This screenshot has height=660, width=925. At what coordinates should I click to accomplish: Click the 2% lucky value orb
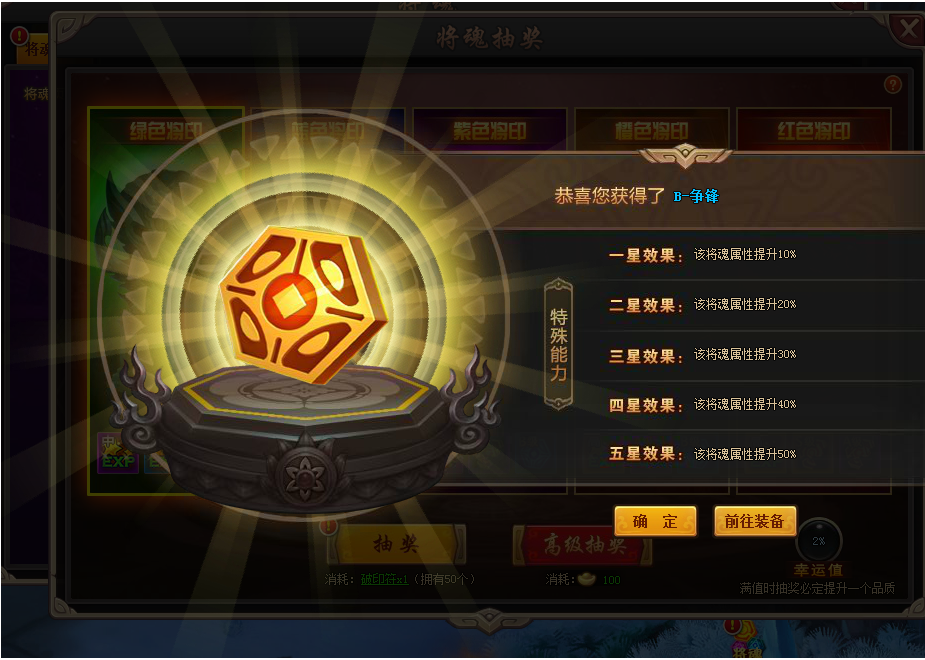click(818, 541)
